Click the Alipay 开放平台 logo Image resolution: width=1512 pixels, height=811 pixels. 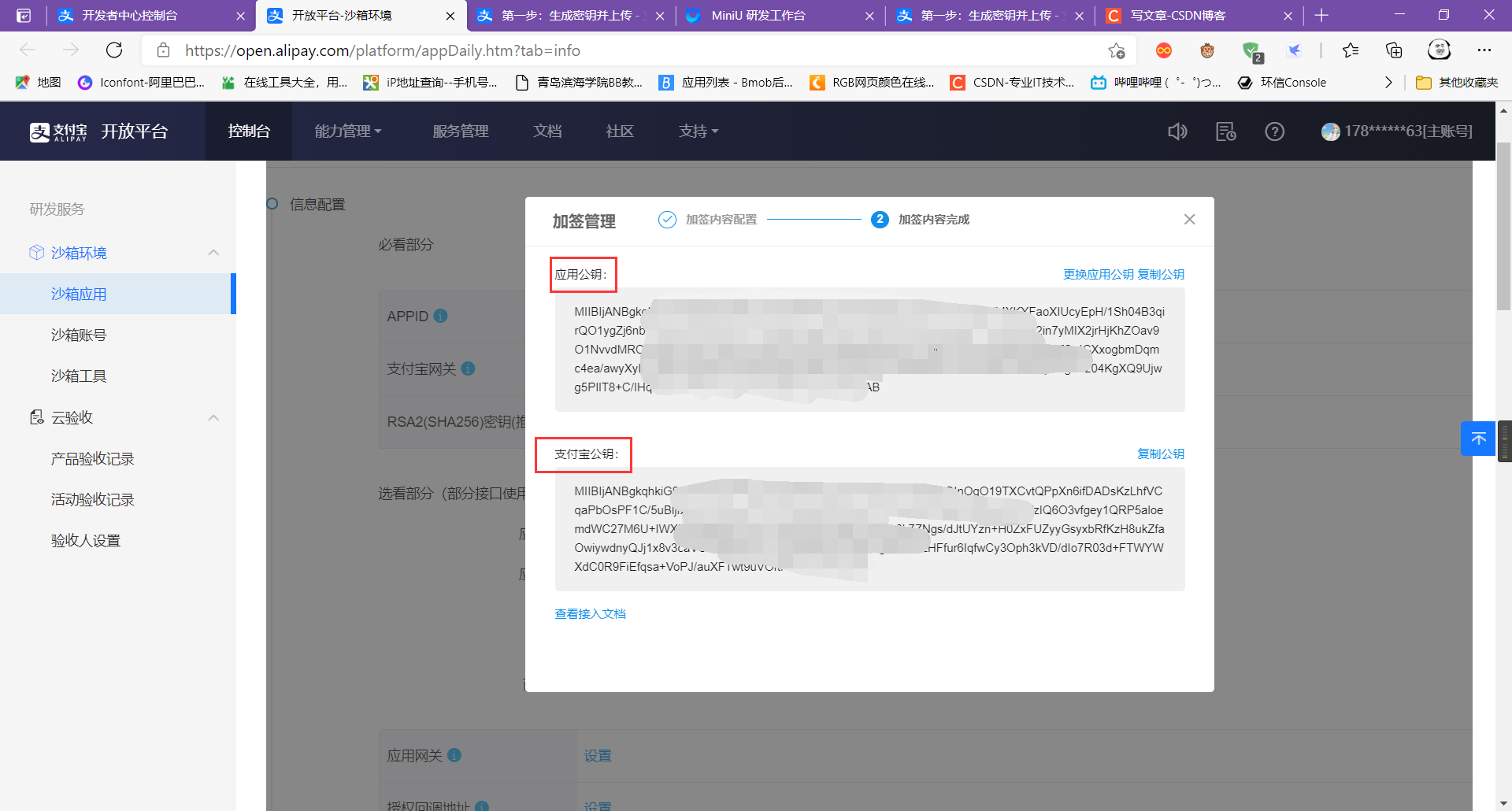98,131
